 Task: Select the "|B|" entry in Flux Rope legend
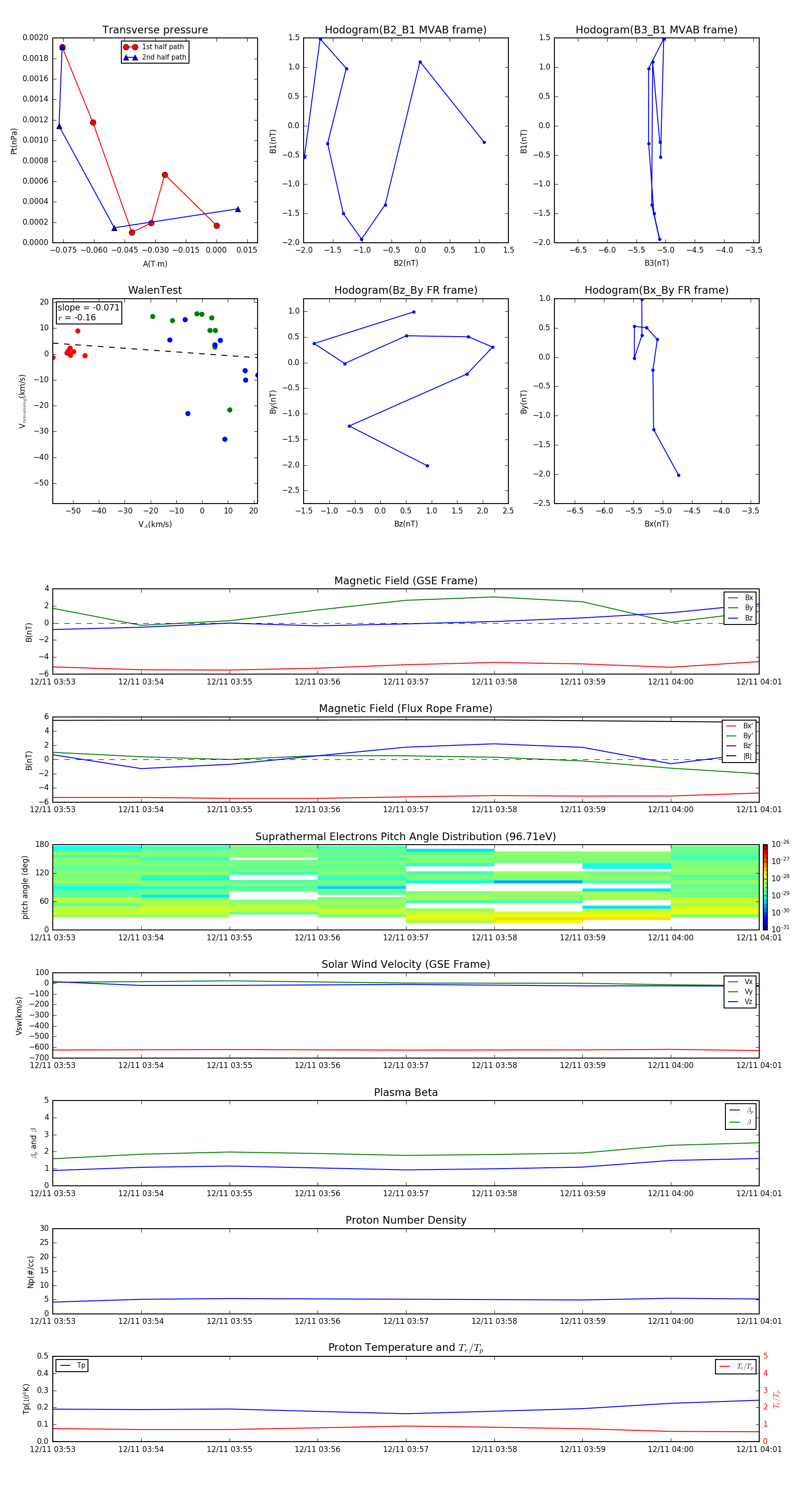pos(739,756)
